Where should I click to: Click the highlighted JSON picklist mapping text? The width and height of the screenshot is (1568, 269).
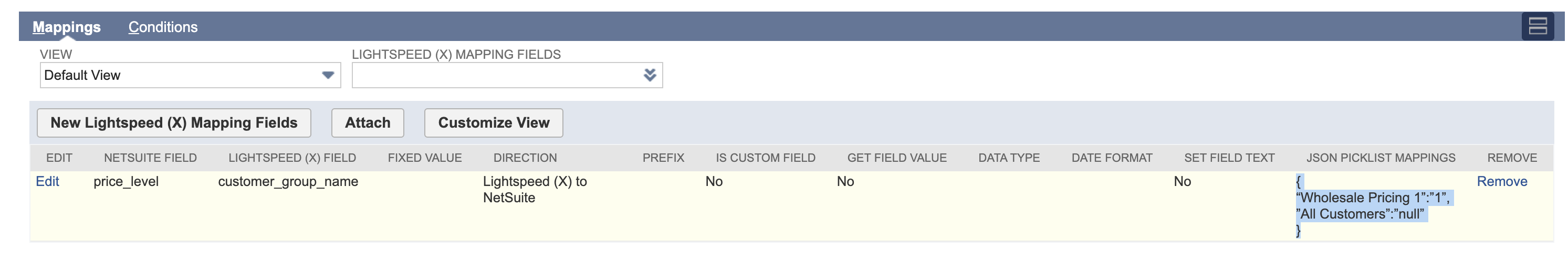pos(1373,206)
